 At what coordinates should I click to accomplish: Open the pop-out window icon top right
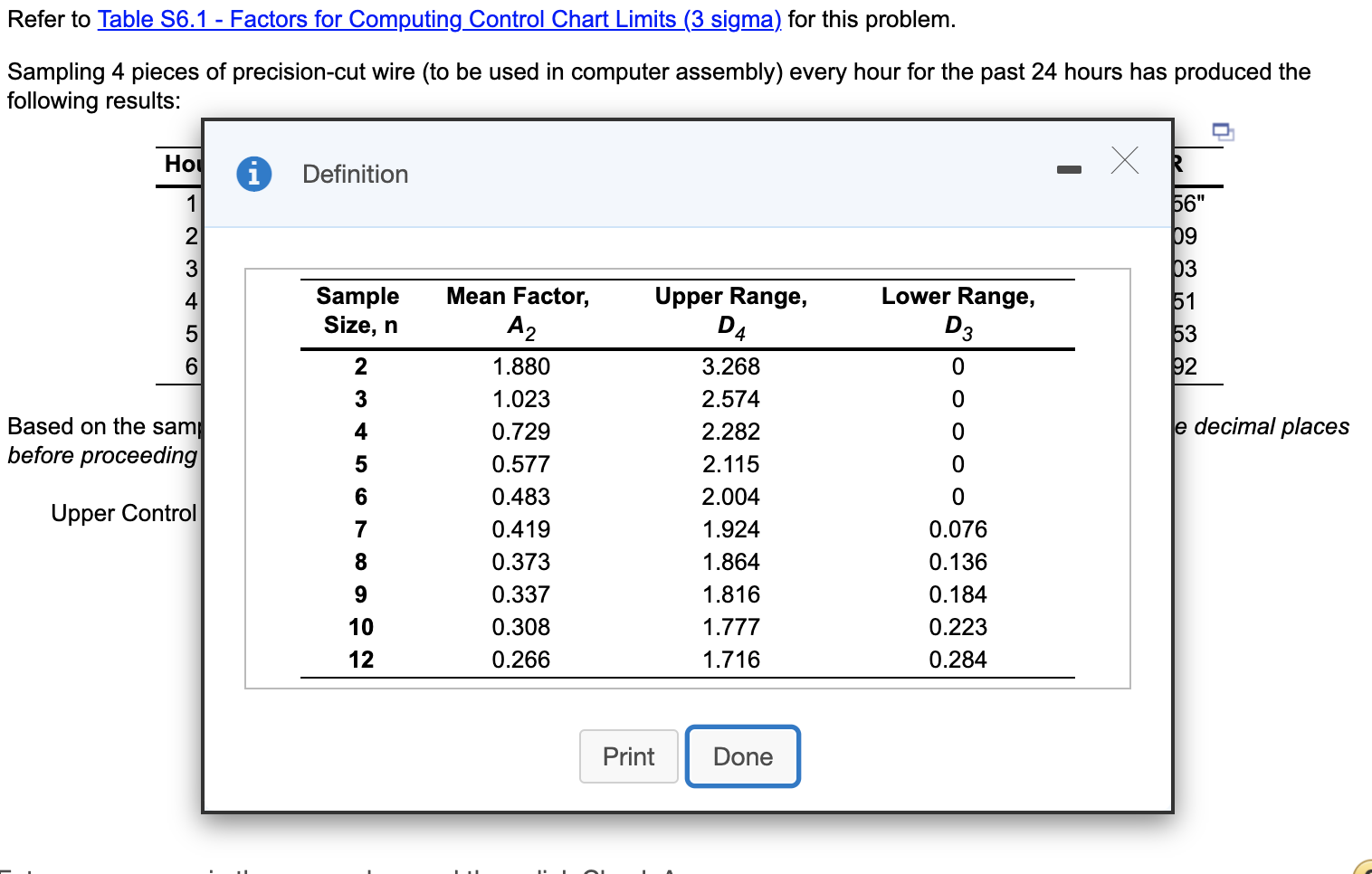(1223, 131)
